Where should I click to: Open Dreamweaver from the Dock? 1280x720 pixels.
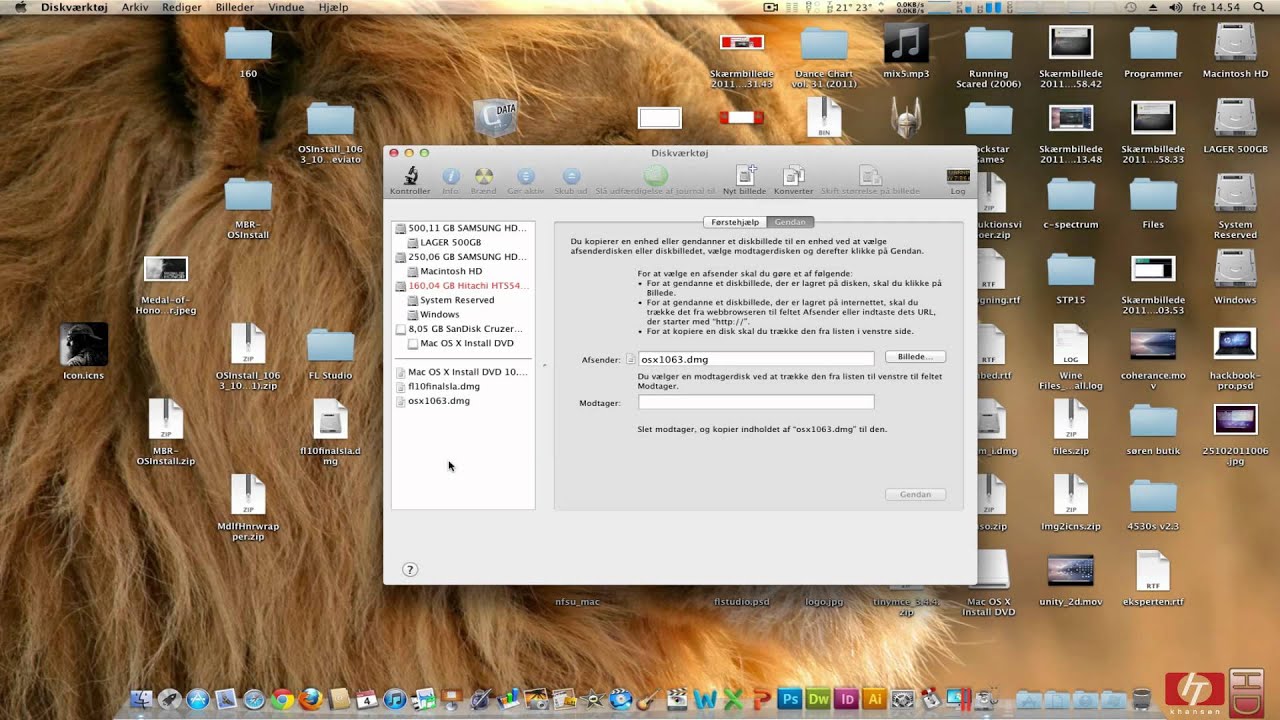coord(818,699)
